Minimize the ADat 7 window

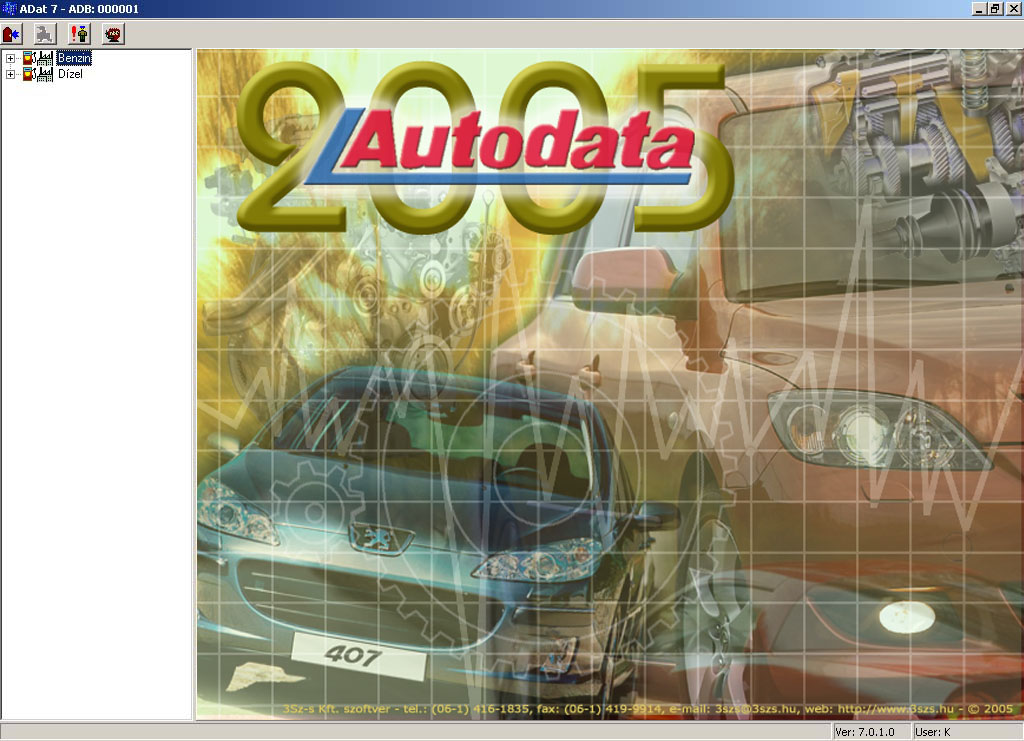point(978,8)
